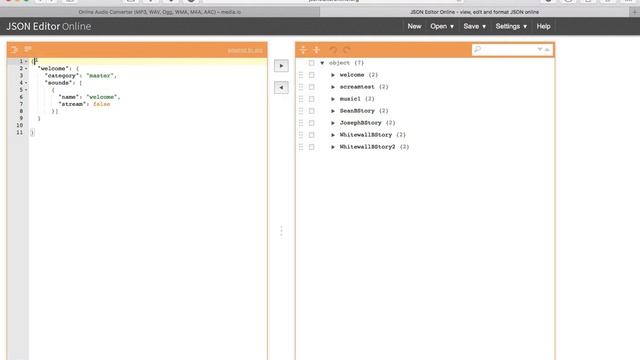Fold code at line 2 gutter arrow
Screen dimensions: 640x360
26,69
